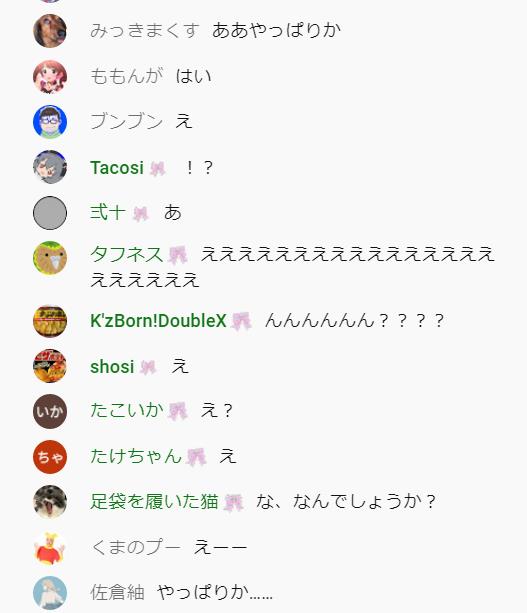527x613 pixels.
Task: Click K'zBorn!DoubleX's member ribbon badge
Action: [x=241, y=321]
